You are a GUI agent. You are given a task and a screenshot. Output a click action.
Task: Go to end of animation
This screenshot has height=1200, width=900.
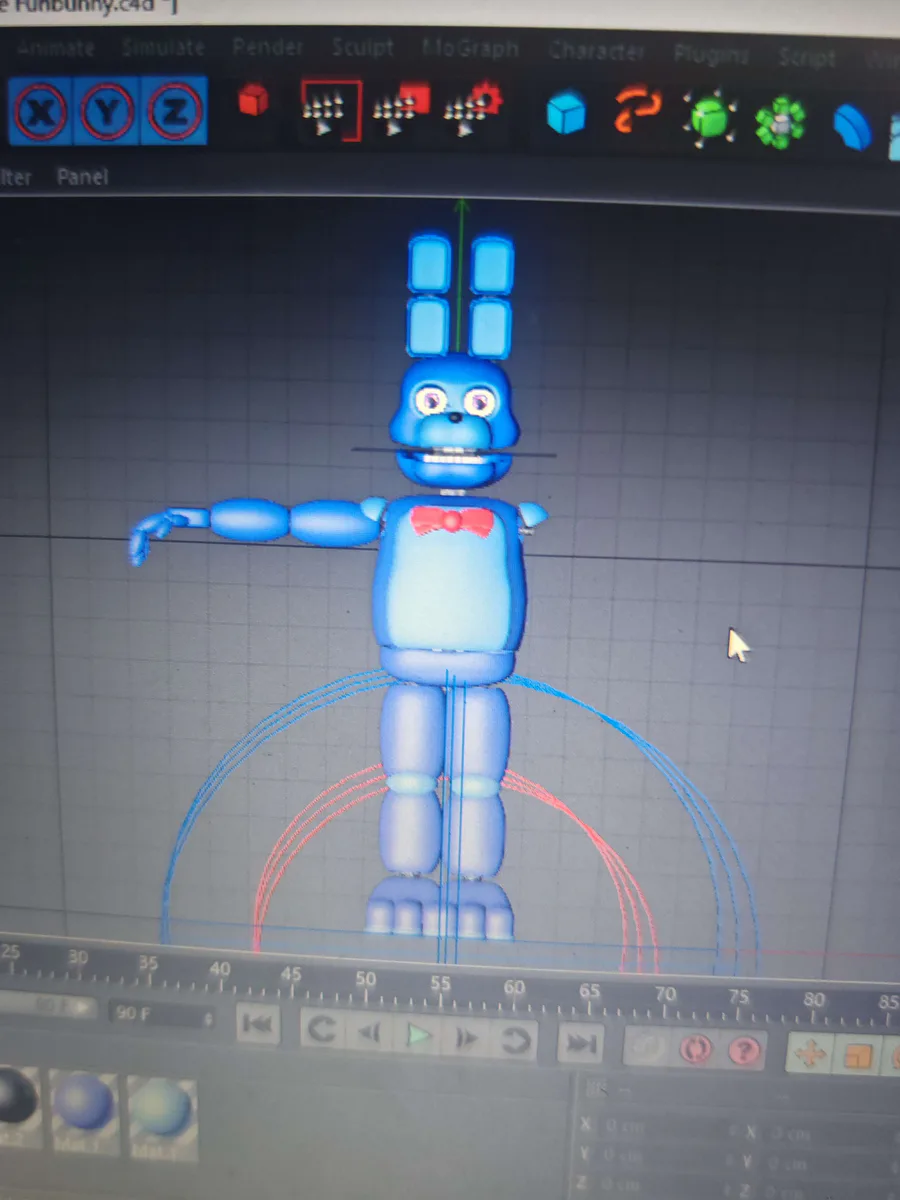point(580,1043)
